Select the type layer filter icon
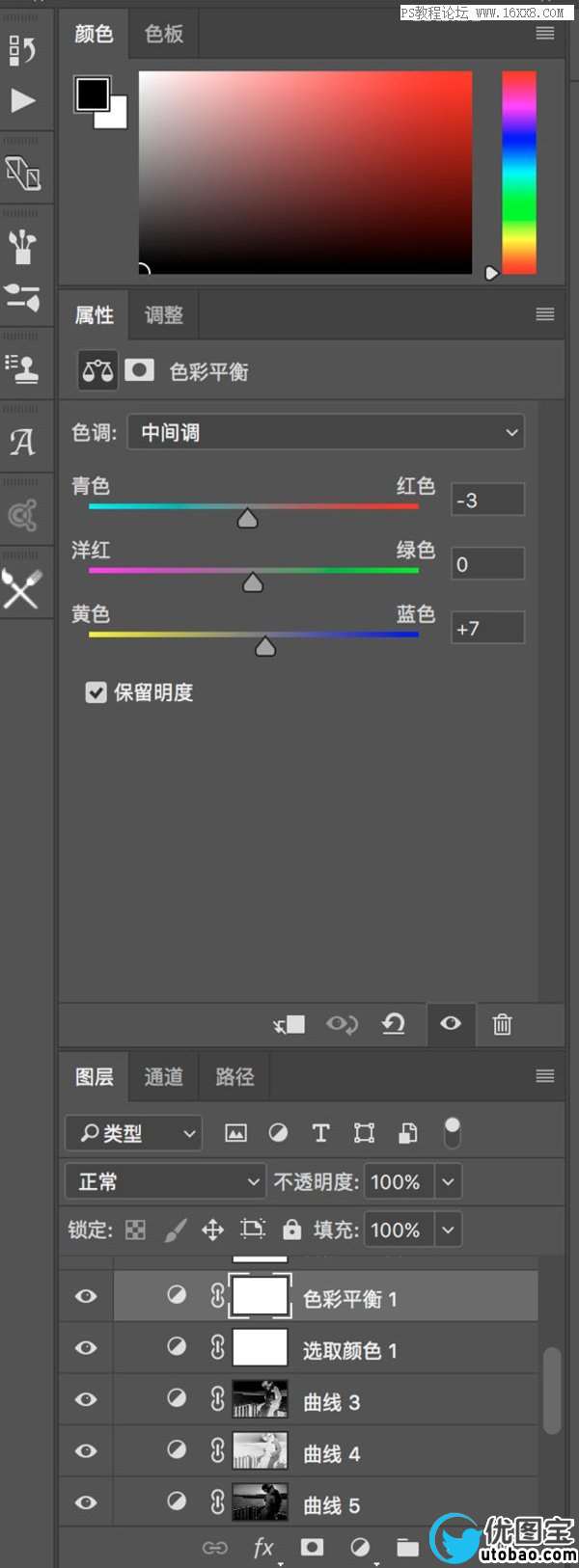 point(320,1133)
